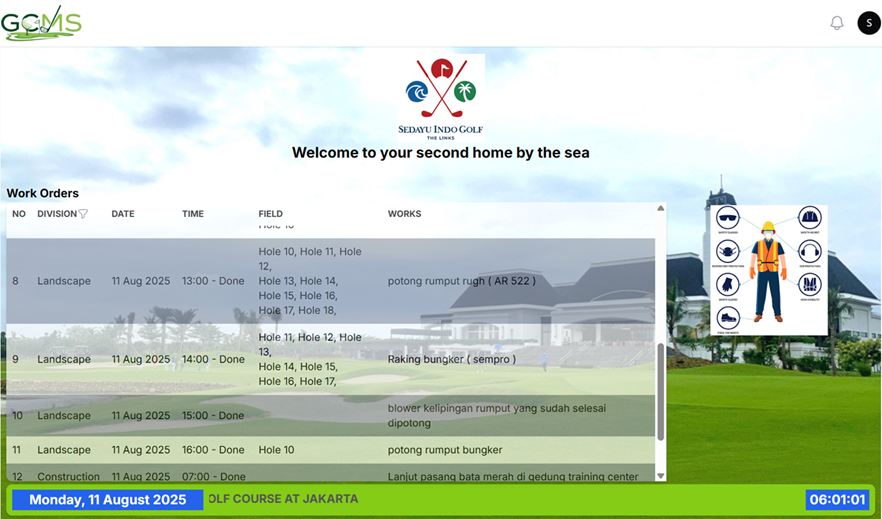Click date '11 Aug 2025' in row 11
The width and height of the screenshot is (882, 519).
pos(141,450)
